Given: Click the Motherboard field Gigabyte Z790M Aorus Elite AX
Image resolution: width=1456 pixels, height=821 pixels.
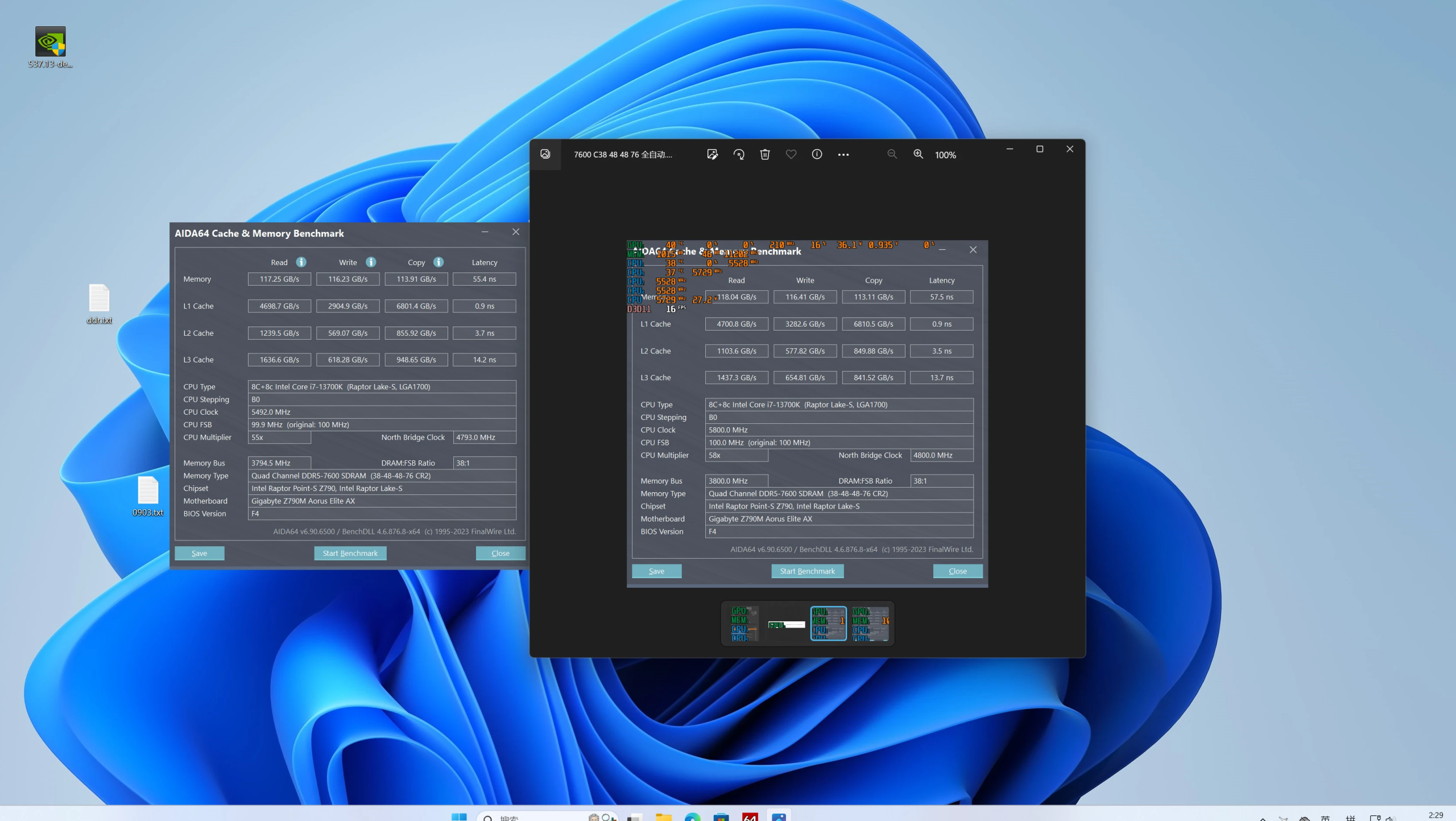Looking at the screenshot, I should click(382, 501).
